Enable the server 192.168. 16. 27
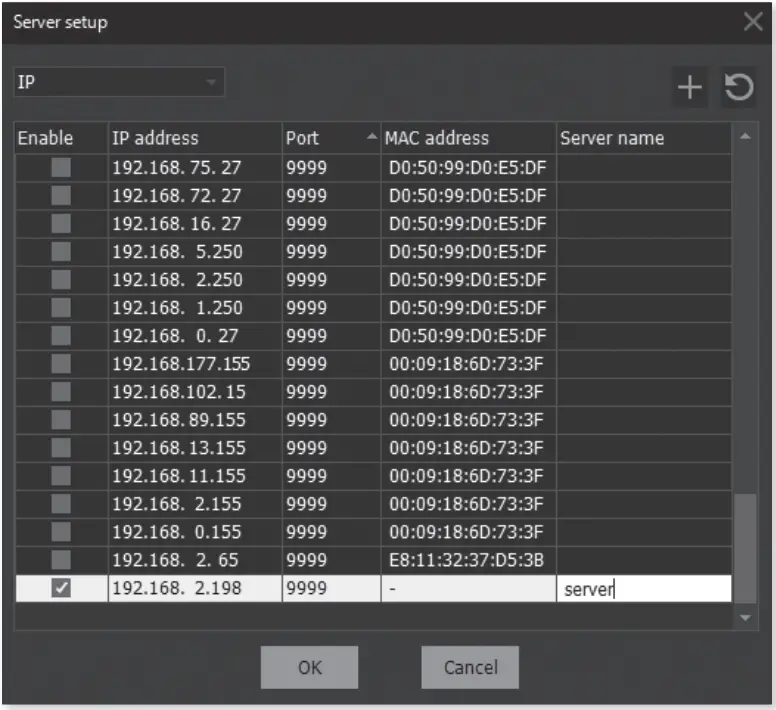This screenshot has width=776, height=710. coord(61,224)
